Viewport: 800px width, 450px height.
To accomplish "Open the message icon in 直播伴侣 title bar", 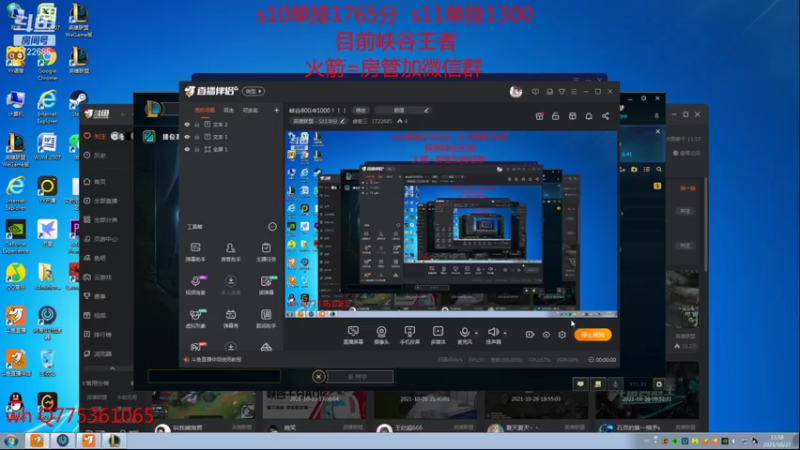I will tap(535, 92).
